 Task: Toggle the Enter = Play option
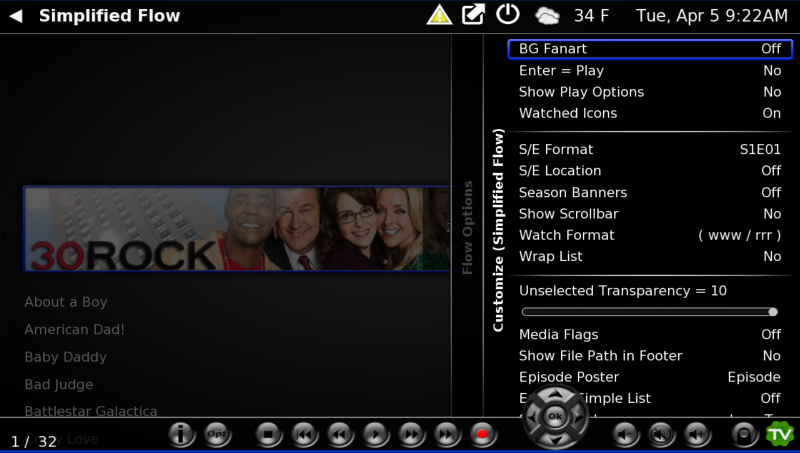click(x=650, y=70)
